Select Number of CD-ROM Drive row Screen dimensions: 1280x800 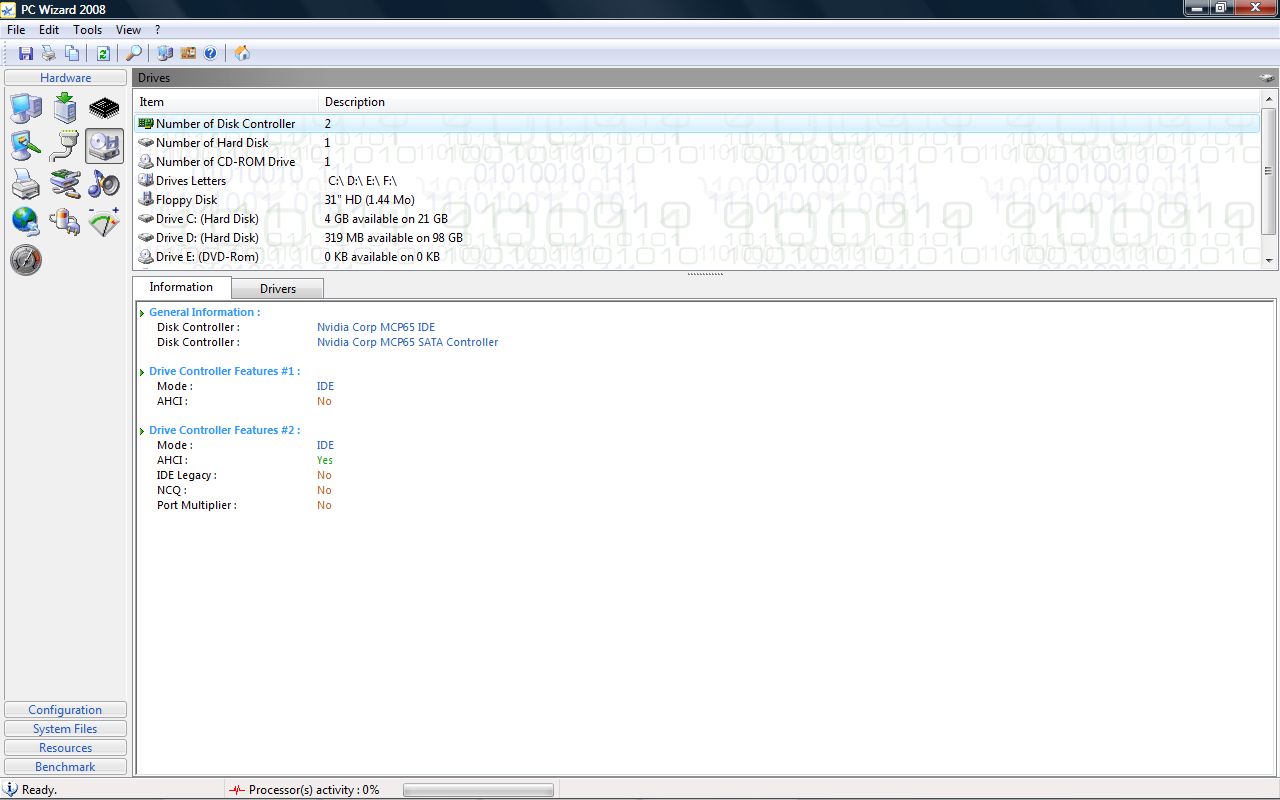pyautogui.click(x=697, y=162)
